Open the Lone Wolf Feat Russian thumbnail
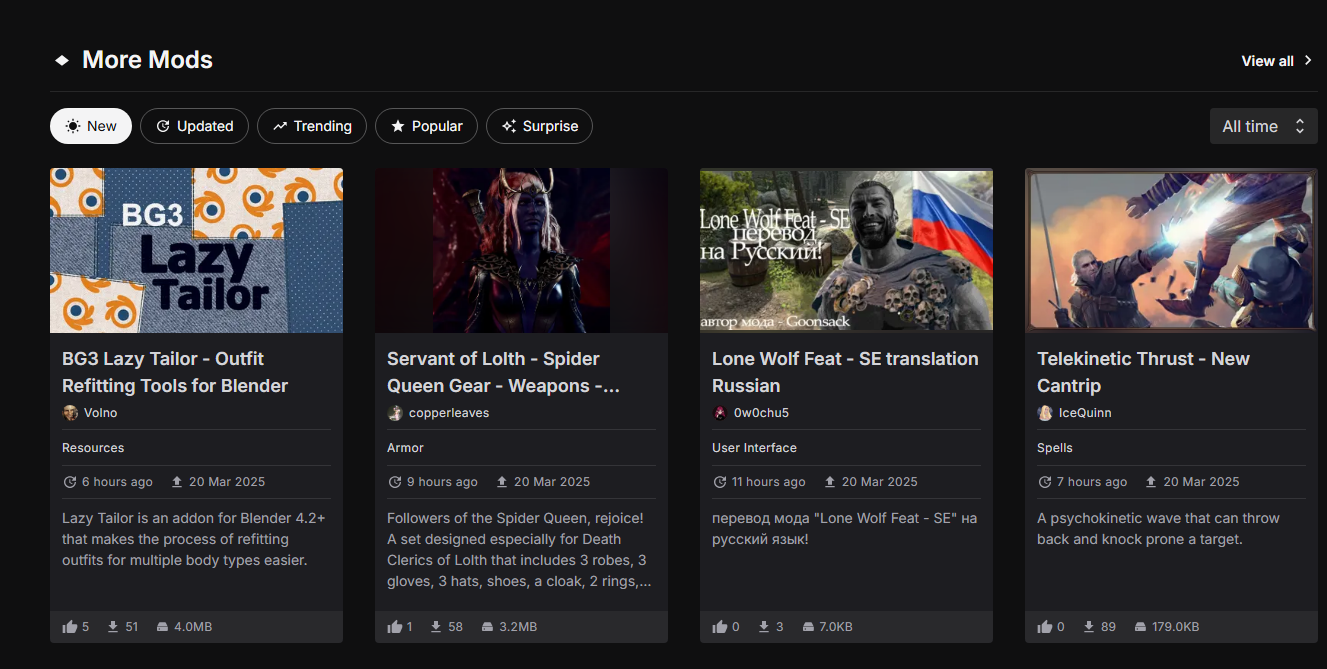This screenshot has height=669, width=1327. [846, 250]
